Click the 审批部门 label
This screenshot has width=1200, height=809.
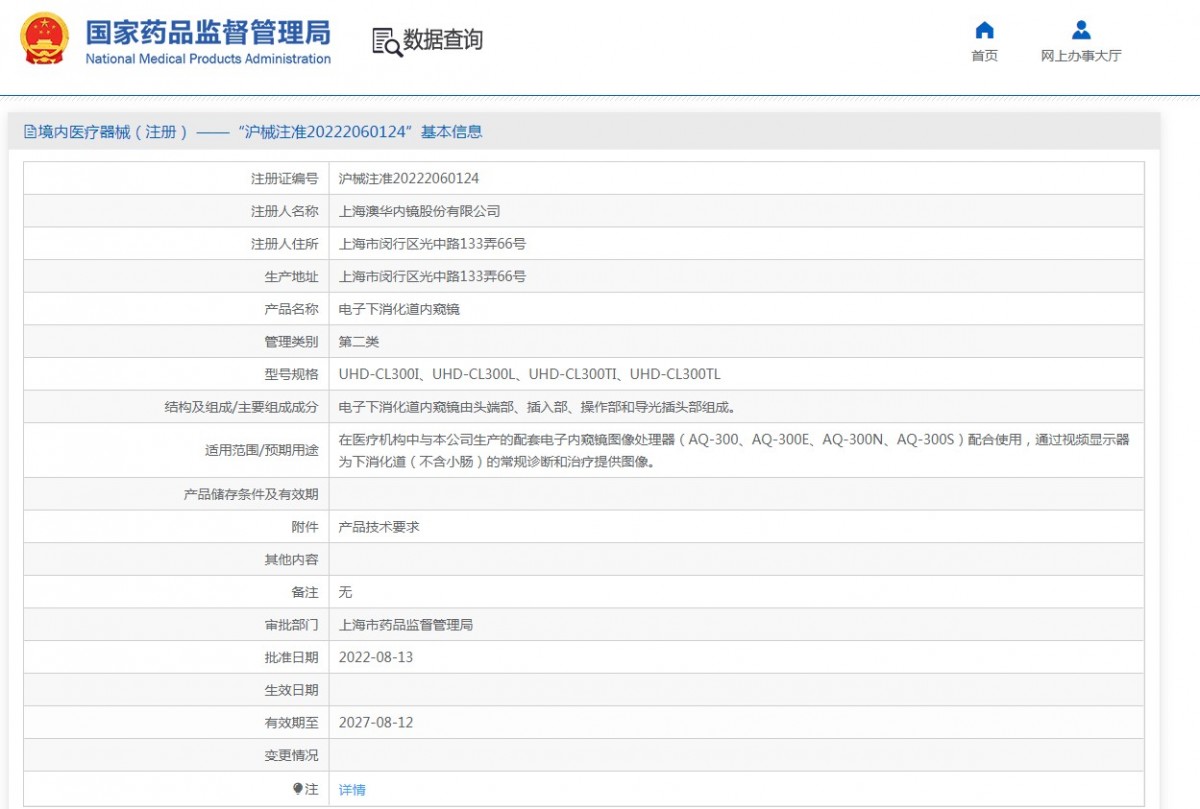pos(291,625)
